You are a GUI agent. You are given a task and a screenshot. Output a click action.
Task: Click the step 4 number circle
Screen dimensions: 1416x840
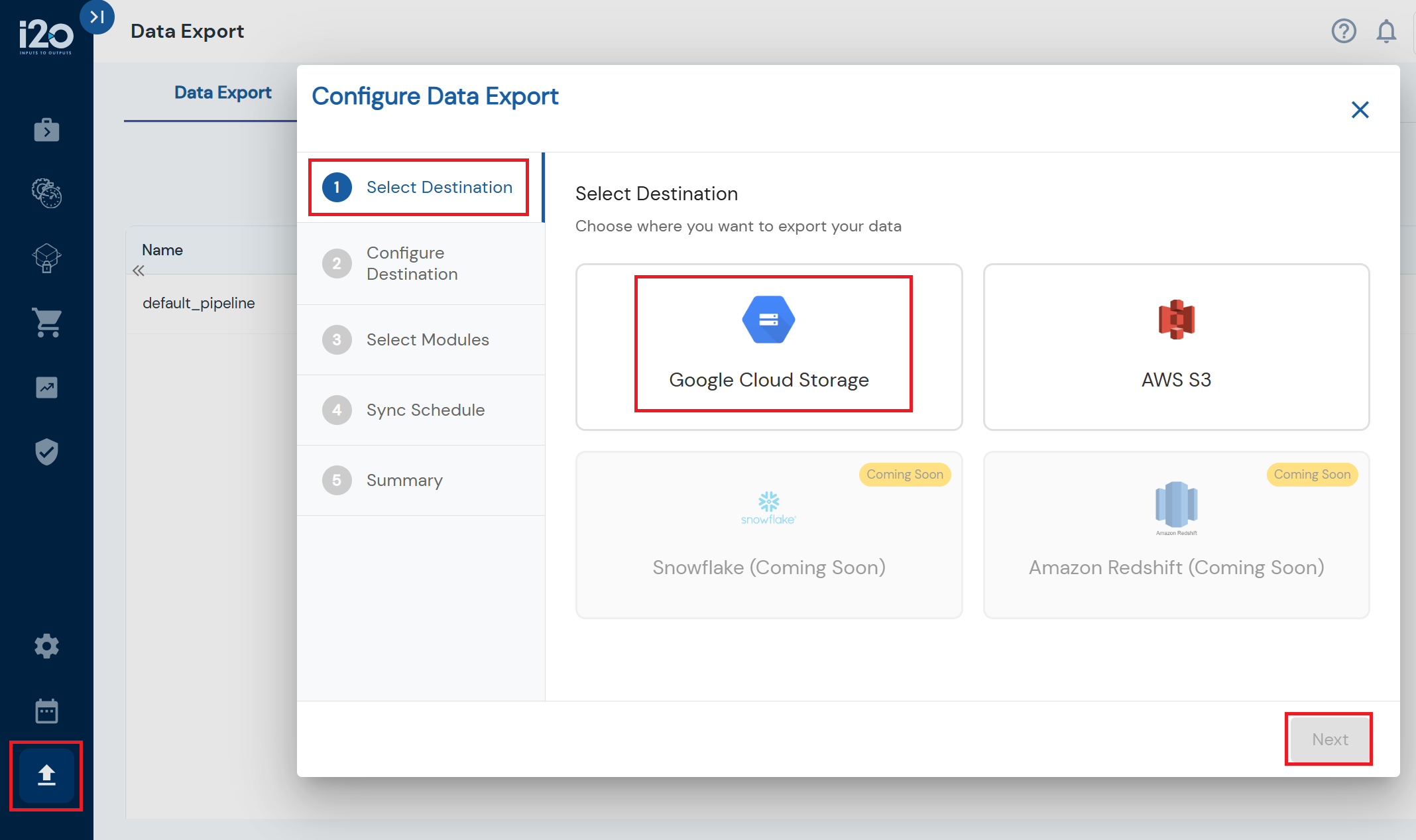(x=337, y=410)
